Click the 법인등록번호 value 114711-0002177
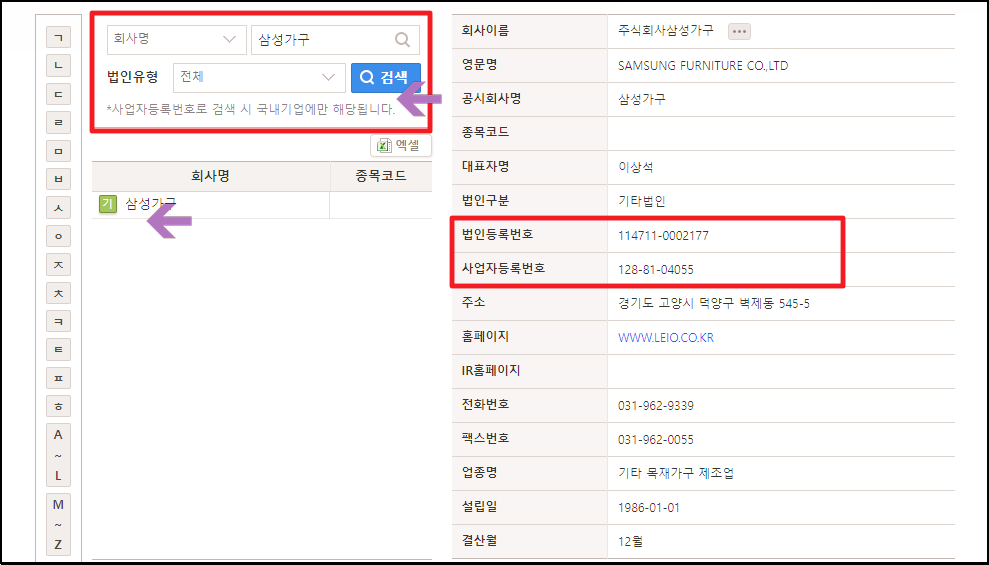Image resolution: width=989 pixels, height=565 pixels. [x=663, y=236]
